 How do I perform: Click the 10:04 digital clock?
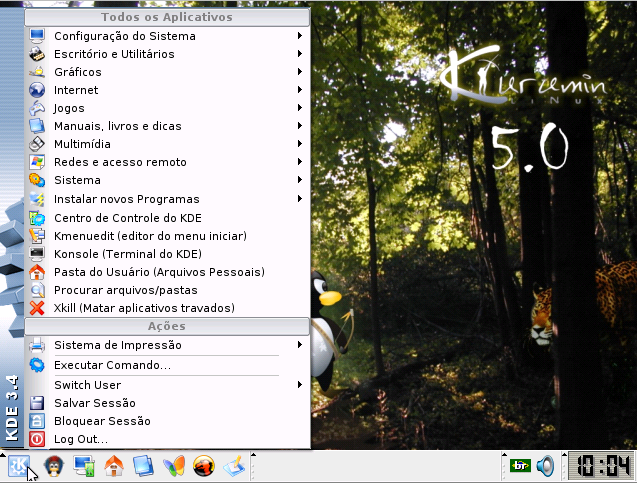601,466
